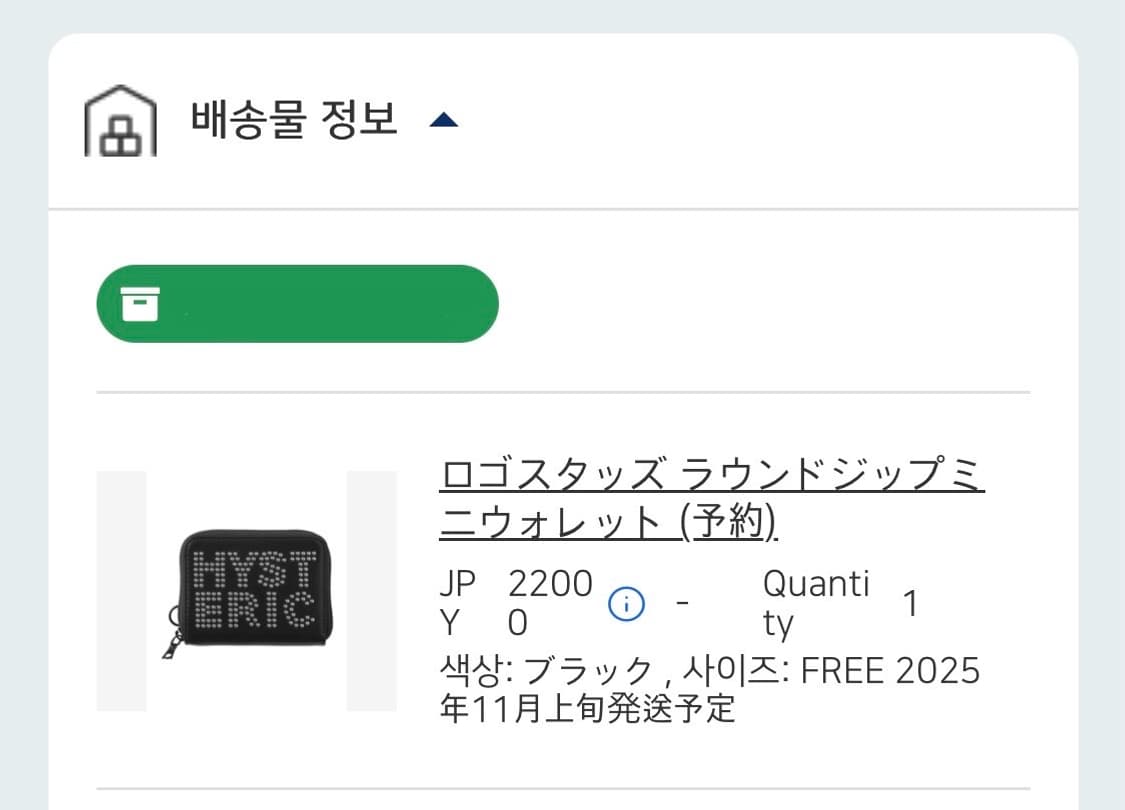
Task: Click the blue price info circle icon
Action: [x=627, y=603]
